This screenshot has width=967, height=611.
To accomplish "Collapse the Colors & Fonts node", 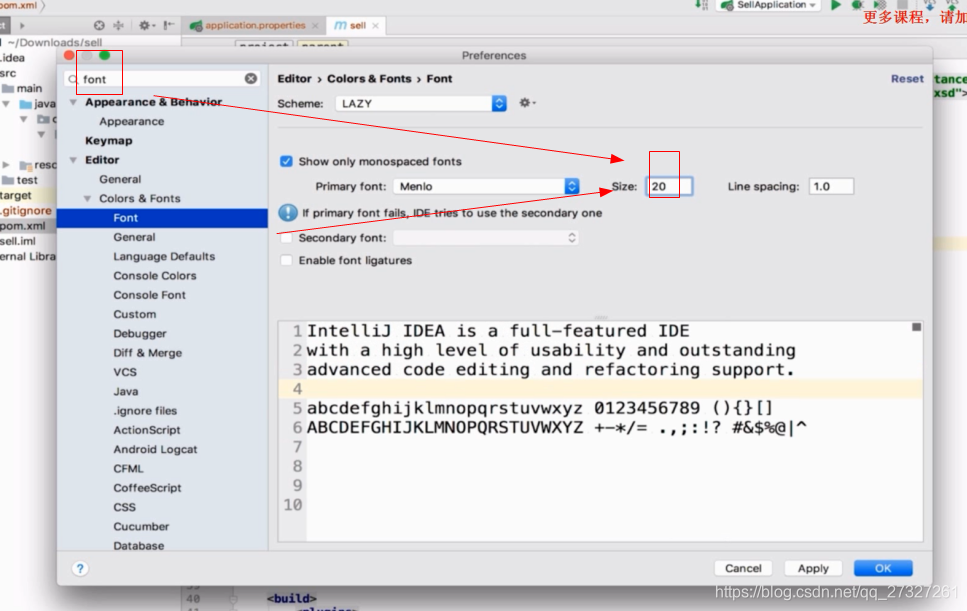I will [88, 199].
